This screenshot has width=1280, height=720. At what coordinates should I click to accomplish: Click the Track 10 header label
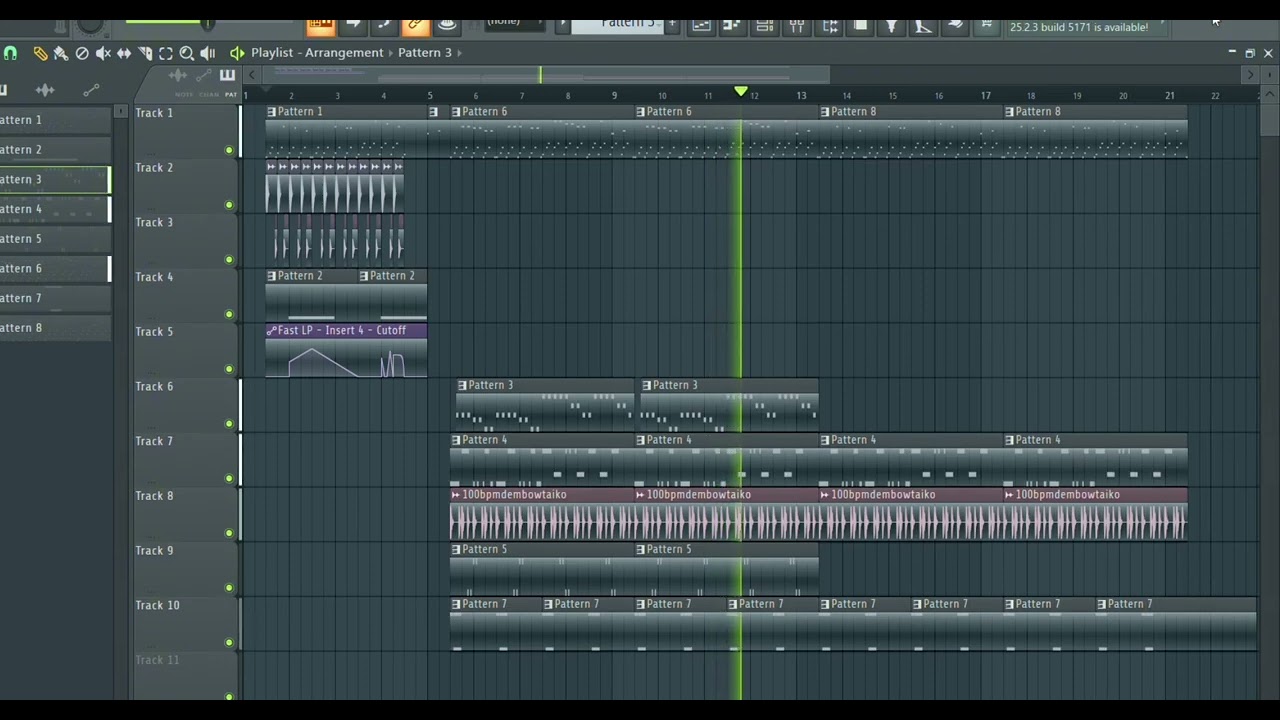(157, 605)
